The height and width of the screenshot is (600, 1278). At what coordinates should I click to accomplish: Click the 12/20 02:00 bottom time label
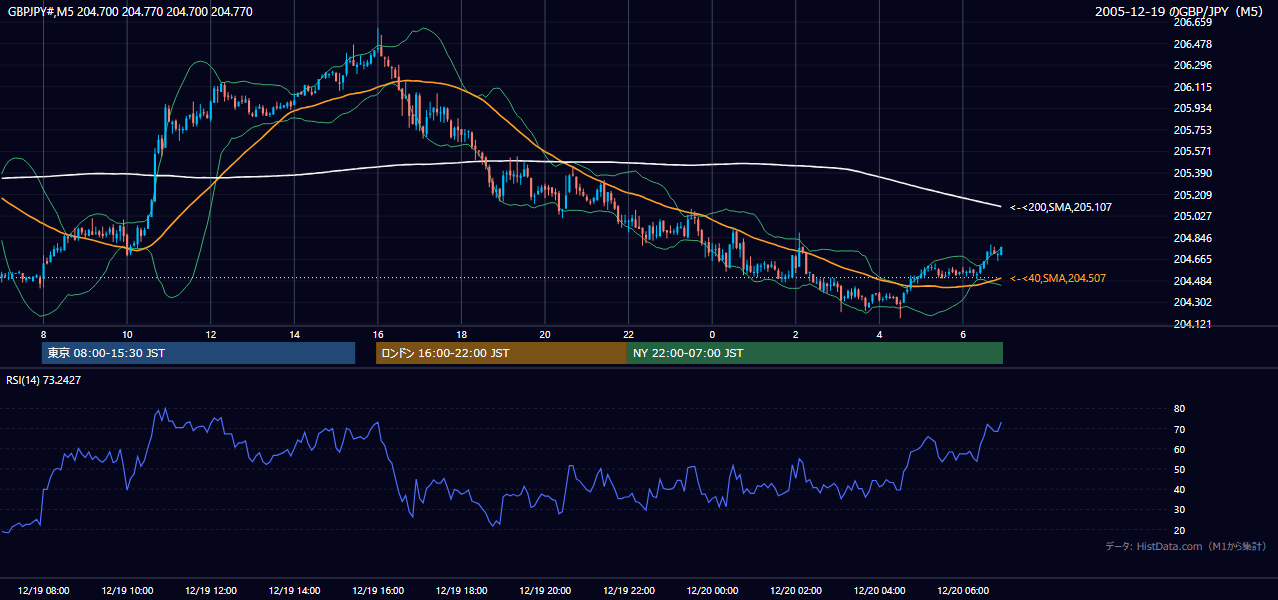[x=796, y=591]
